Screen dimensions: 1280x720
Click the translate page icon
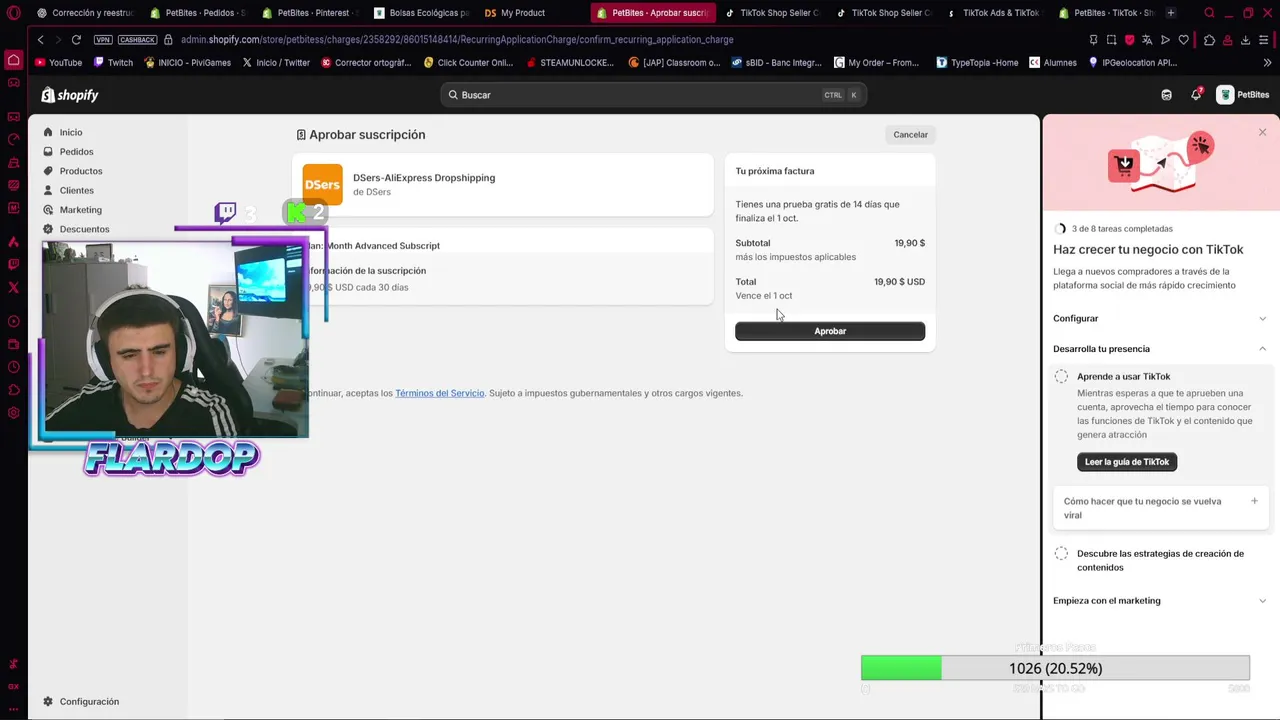click(1147, 40)
